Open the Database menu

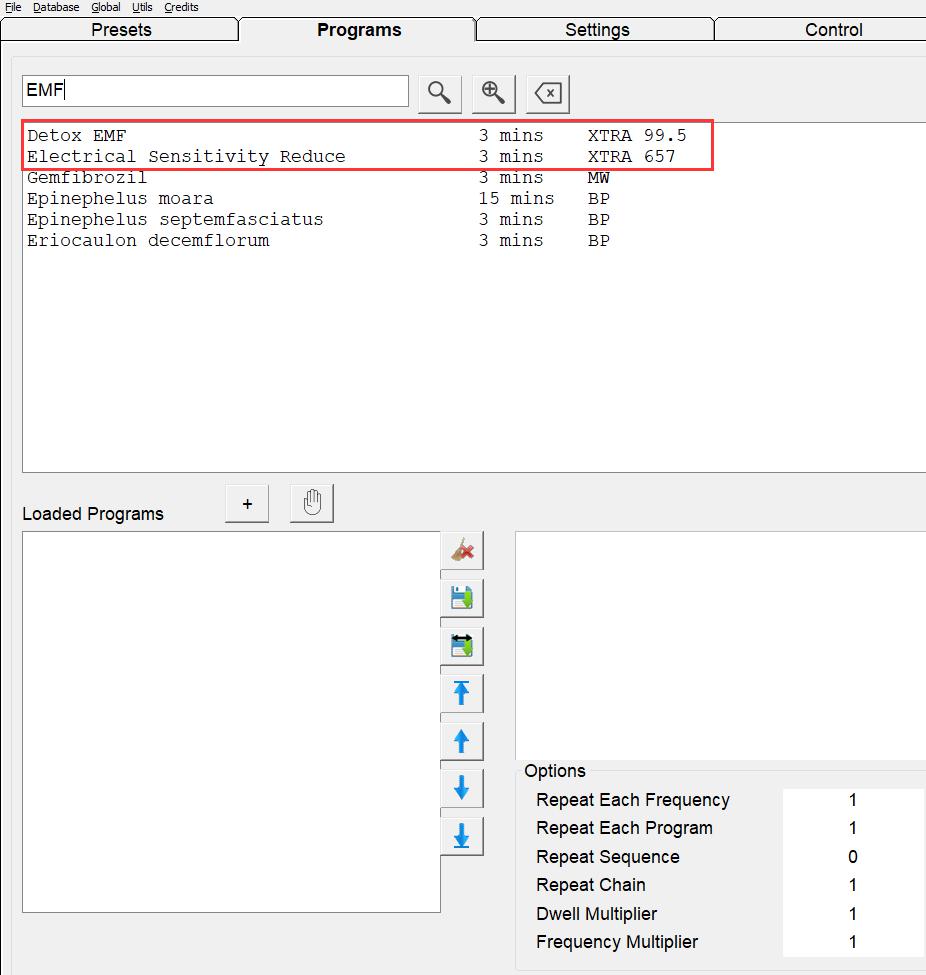pos(56,7)
